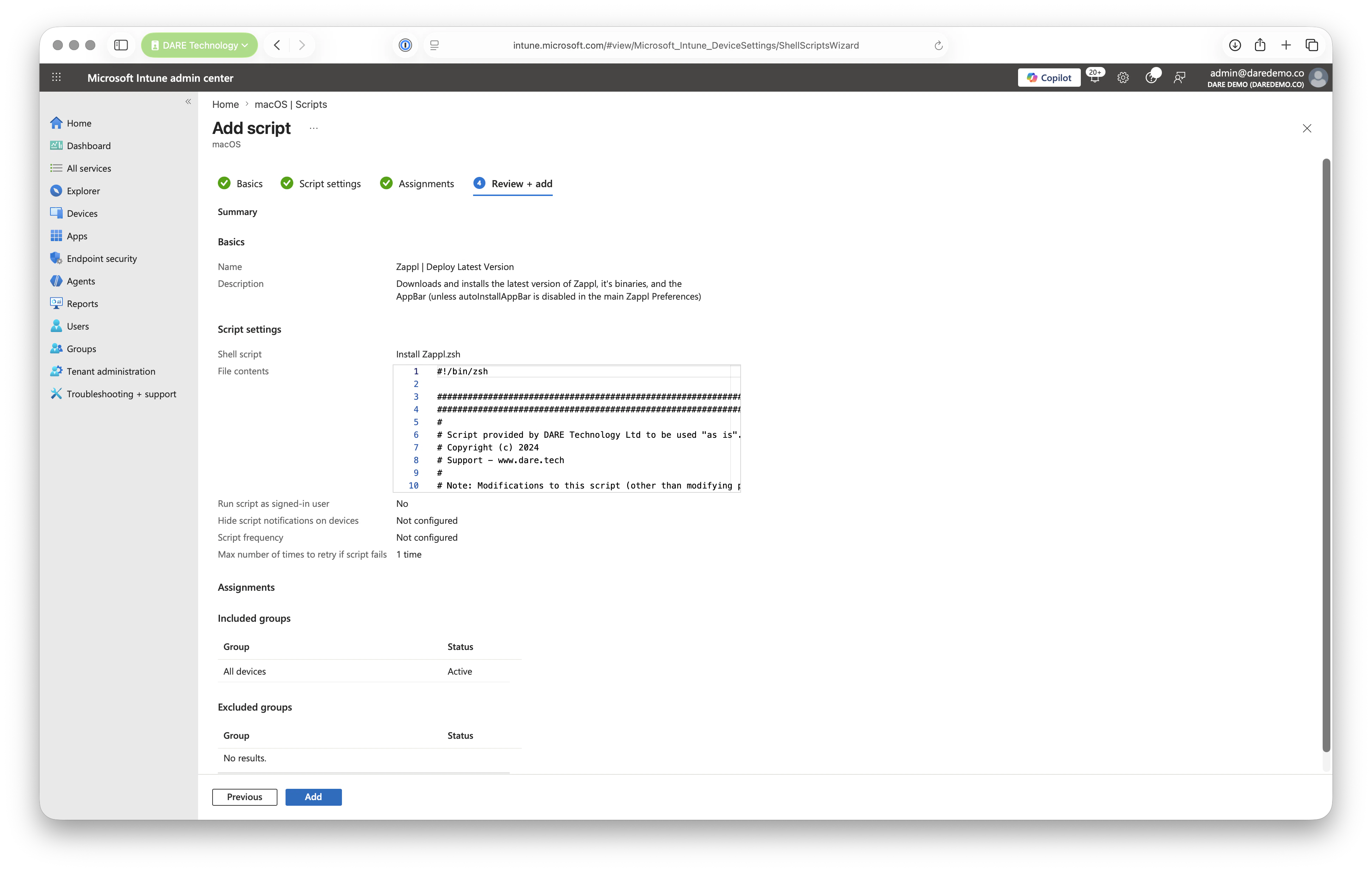Switch to the Script settings step
Image resolution: width=1372 pixels, height=872 pixels.
(x=330, y=183)
